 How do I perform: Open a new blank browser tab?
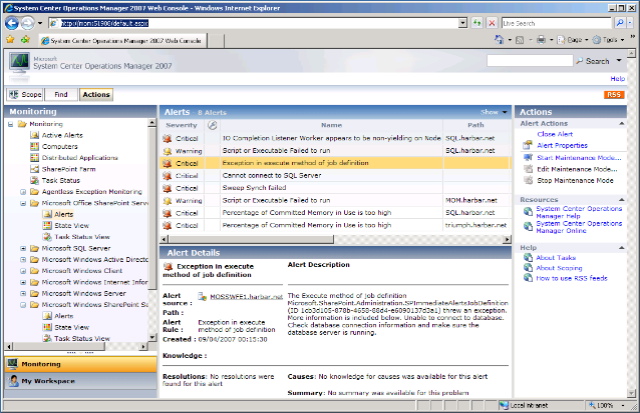pyautogui.click(x=216, y=40)
